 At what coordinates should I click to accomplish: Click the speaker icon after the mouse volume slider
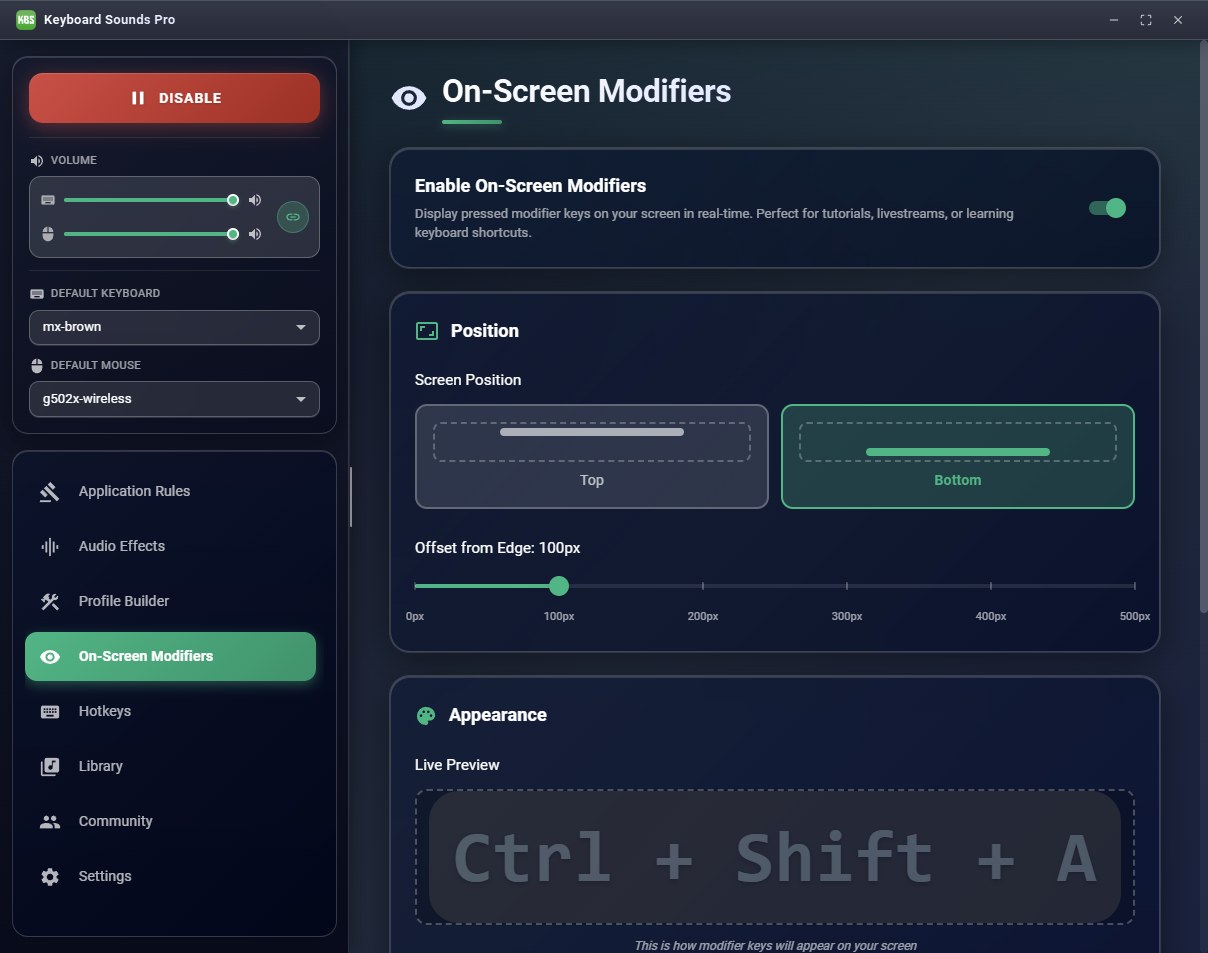coord(255,234)
